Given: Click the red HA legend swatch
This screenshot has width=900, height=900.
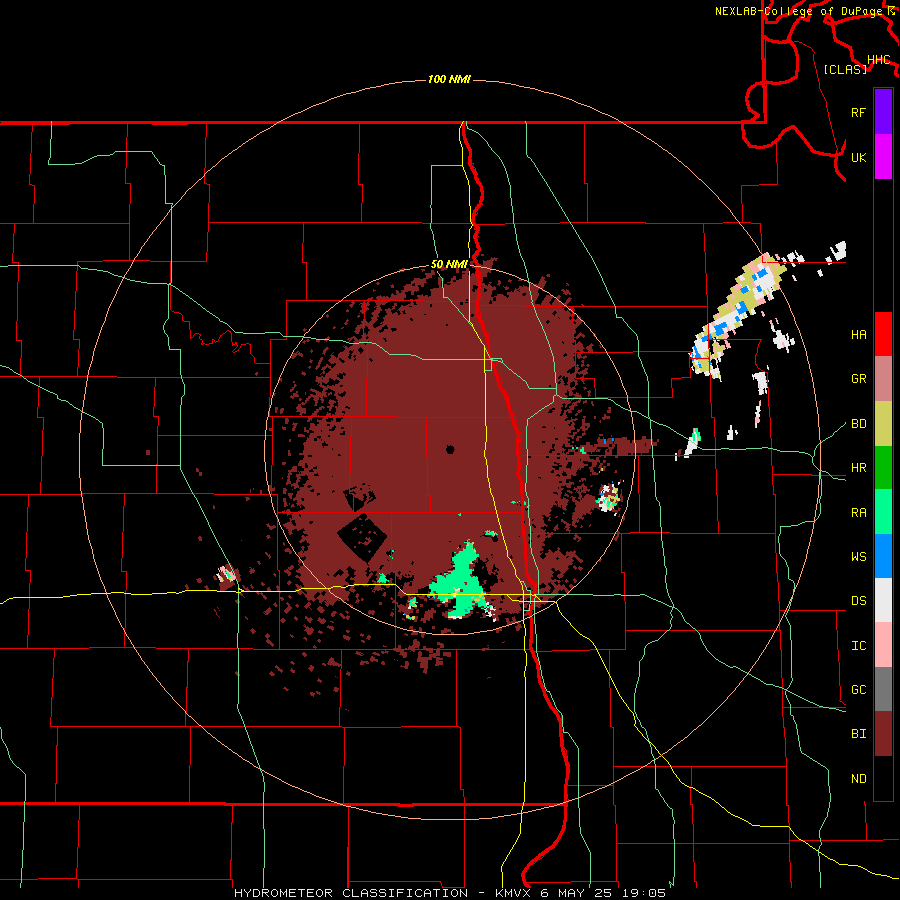Looking at the screenshot, I should tap(883, 334).
